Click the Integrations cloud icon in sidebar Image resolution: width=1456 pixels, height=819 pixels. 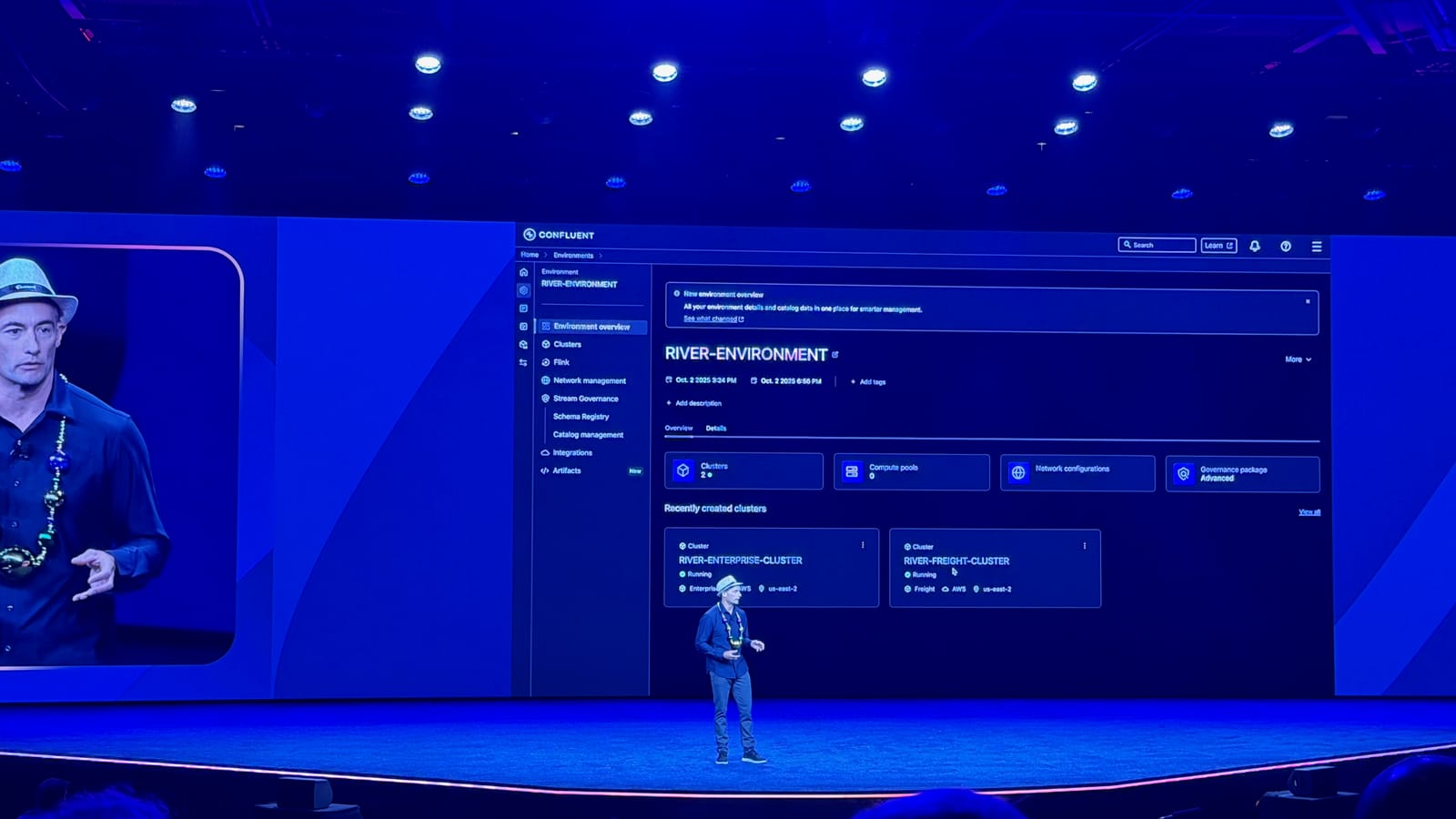click(x=545, y=452)
